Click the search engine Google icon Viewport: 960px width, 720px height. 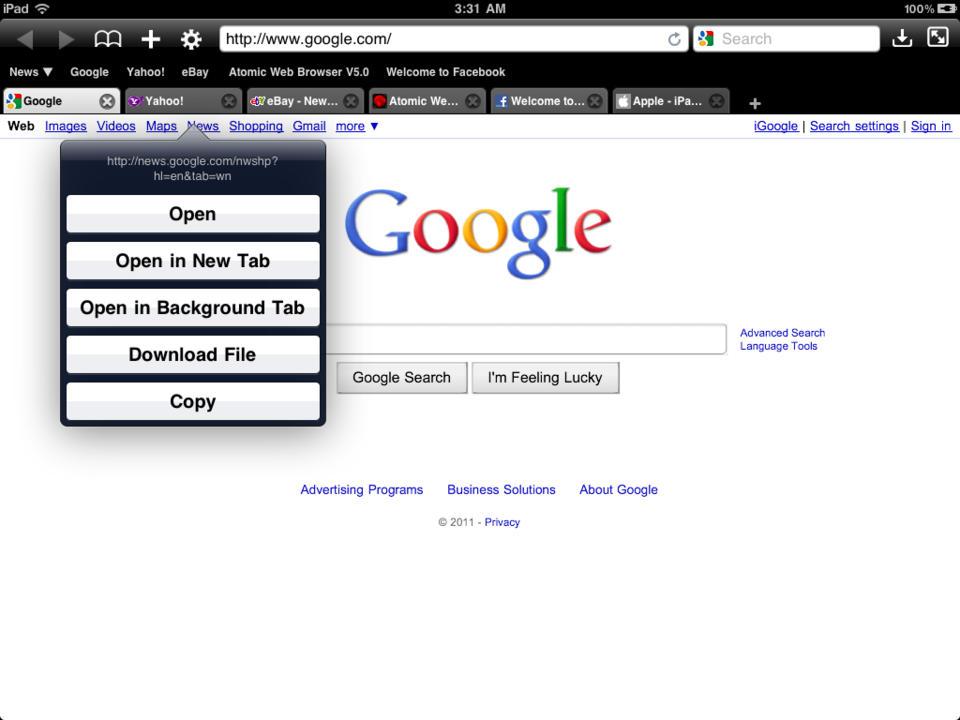(706, 39)
